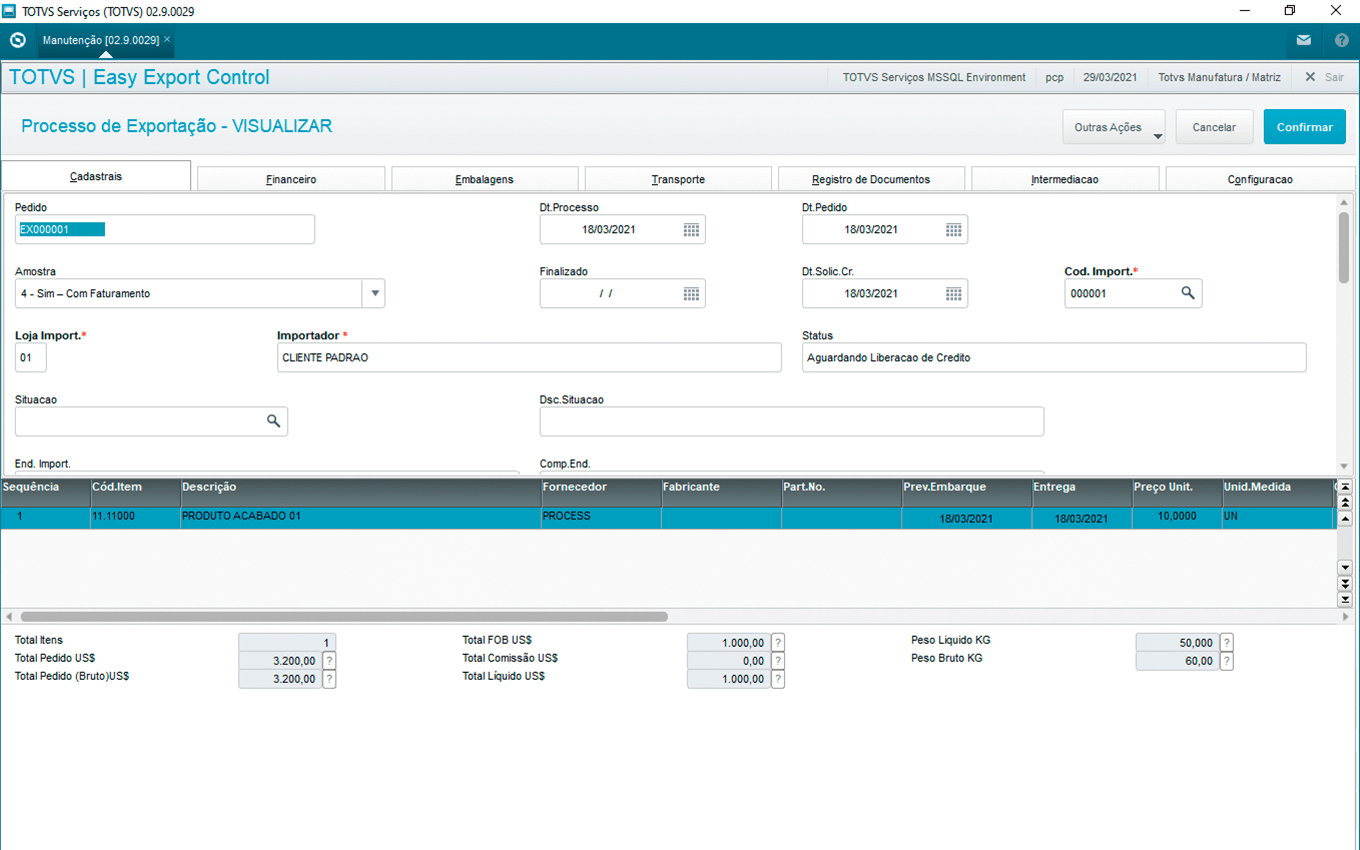1360x850 pixels.
Task: Click the horizontal scrollbar under items grid
Action: (x=344, y=617)
